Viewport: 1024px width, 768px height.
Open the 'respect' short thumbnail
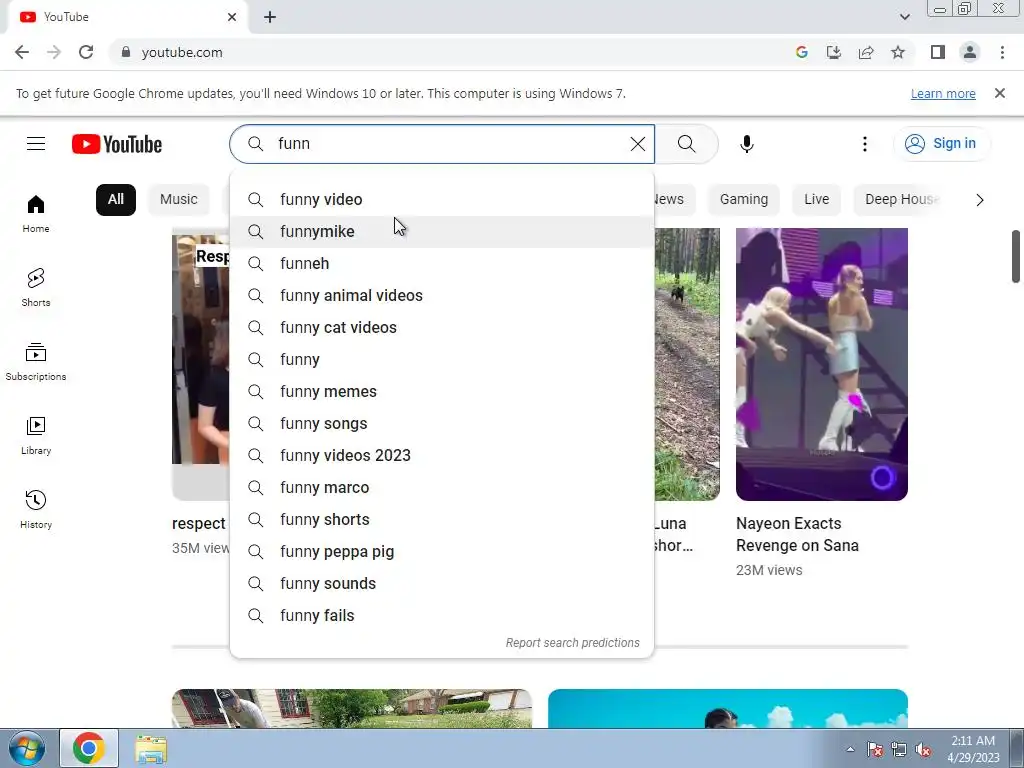point(200,364)
